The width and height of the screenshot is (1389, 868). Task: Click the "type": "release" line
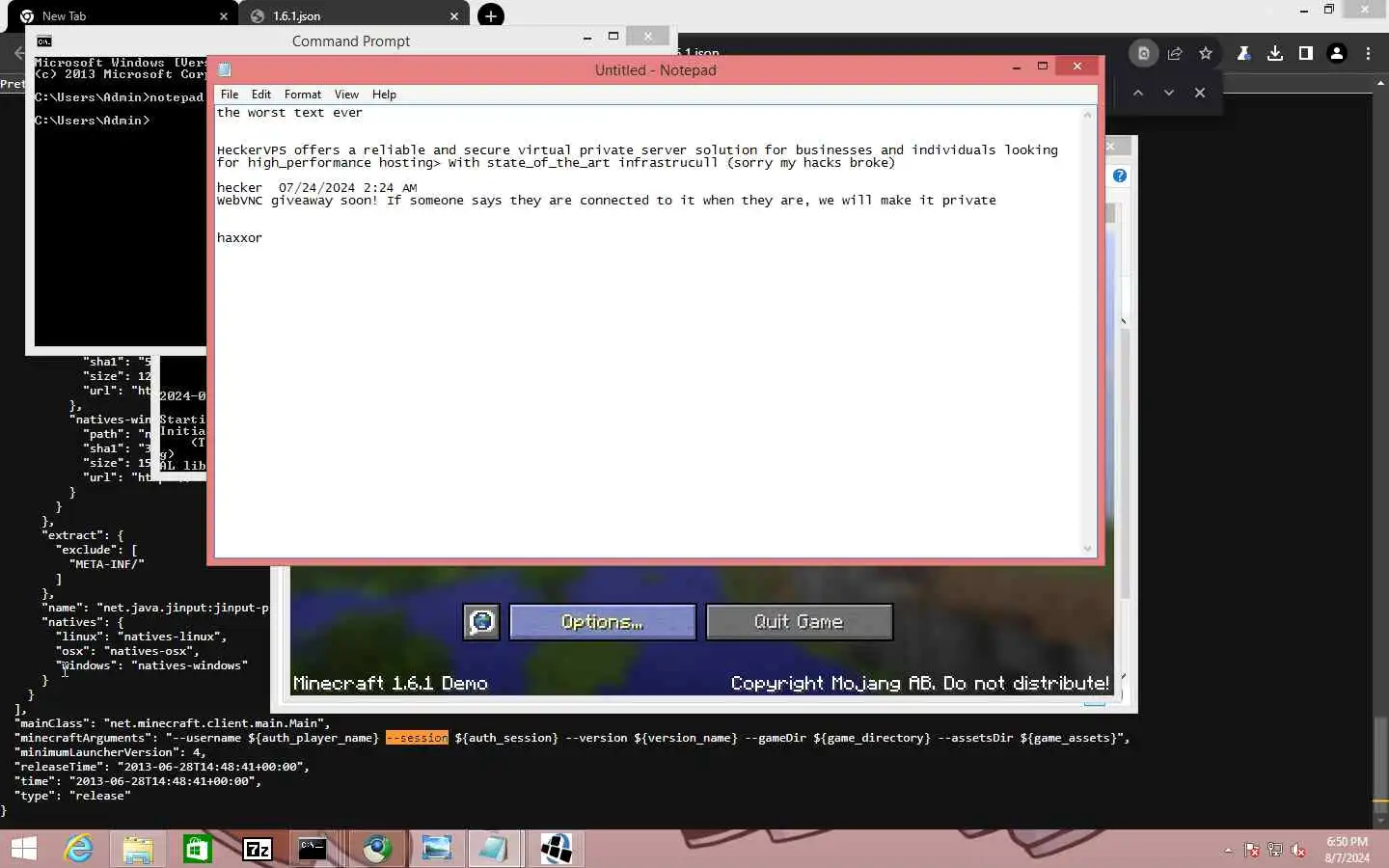coord(72,796)
